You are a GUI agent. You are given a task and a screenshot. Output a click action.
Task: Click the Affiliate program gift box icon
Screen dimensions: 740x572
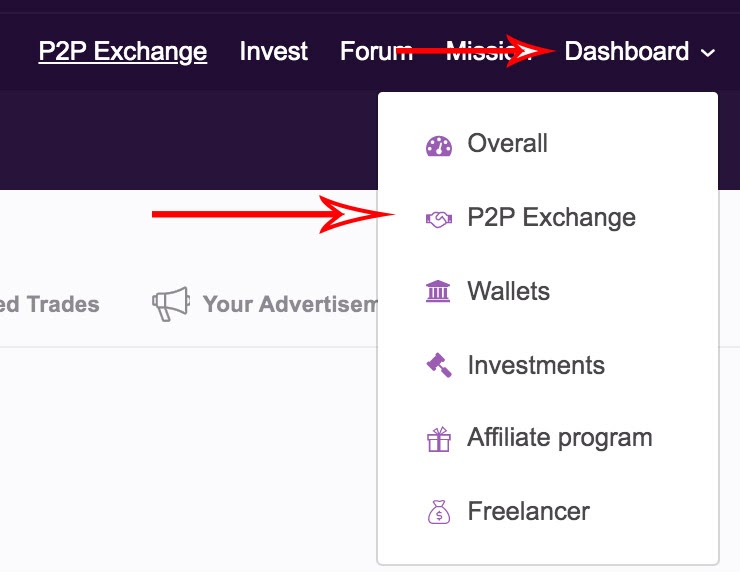coord(438,439)
